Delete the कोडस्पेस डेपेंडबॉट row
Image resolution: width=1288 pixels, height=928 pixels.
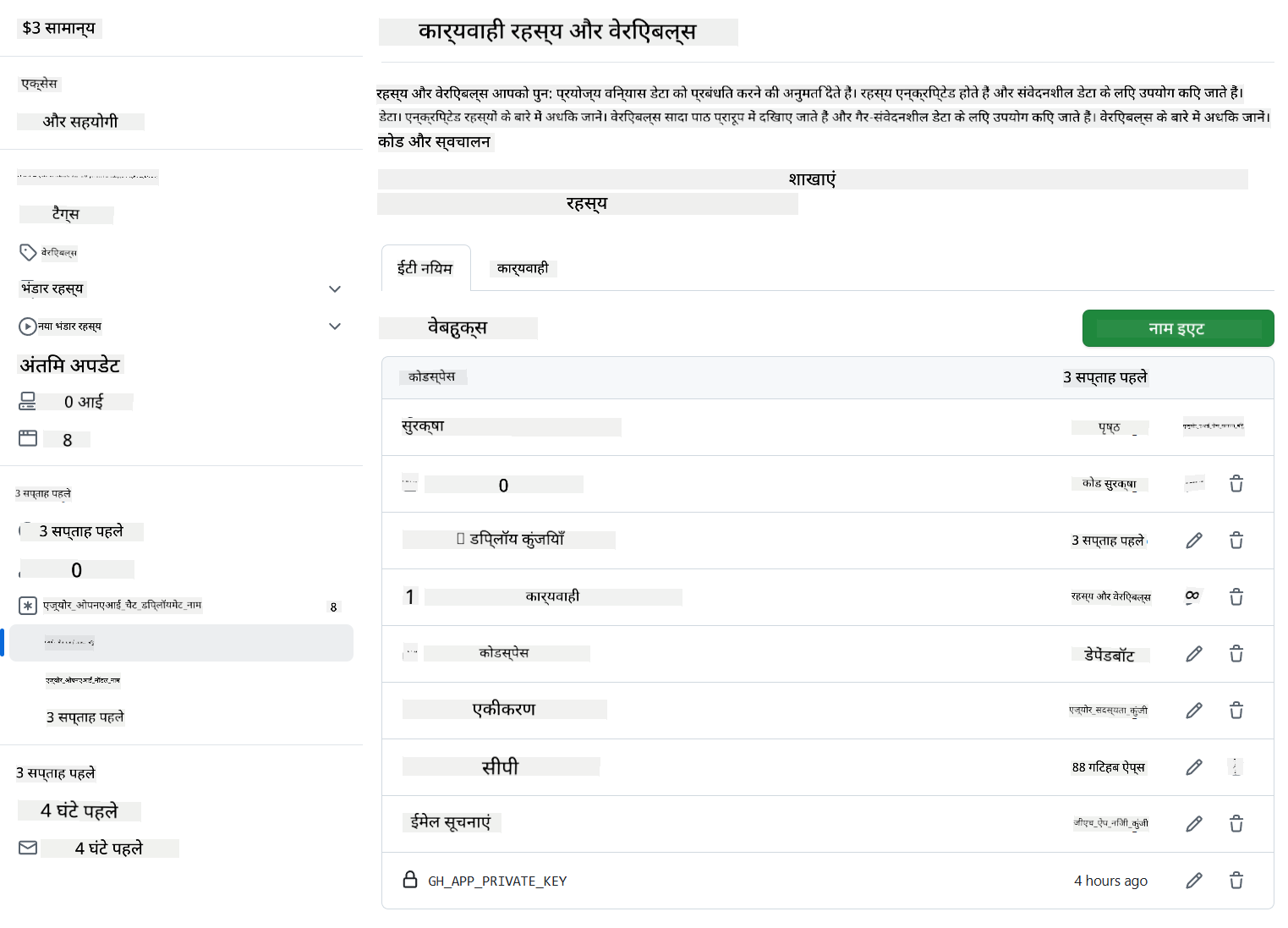click(1236, 654)
